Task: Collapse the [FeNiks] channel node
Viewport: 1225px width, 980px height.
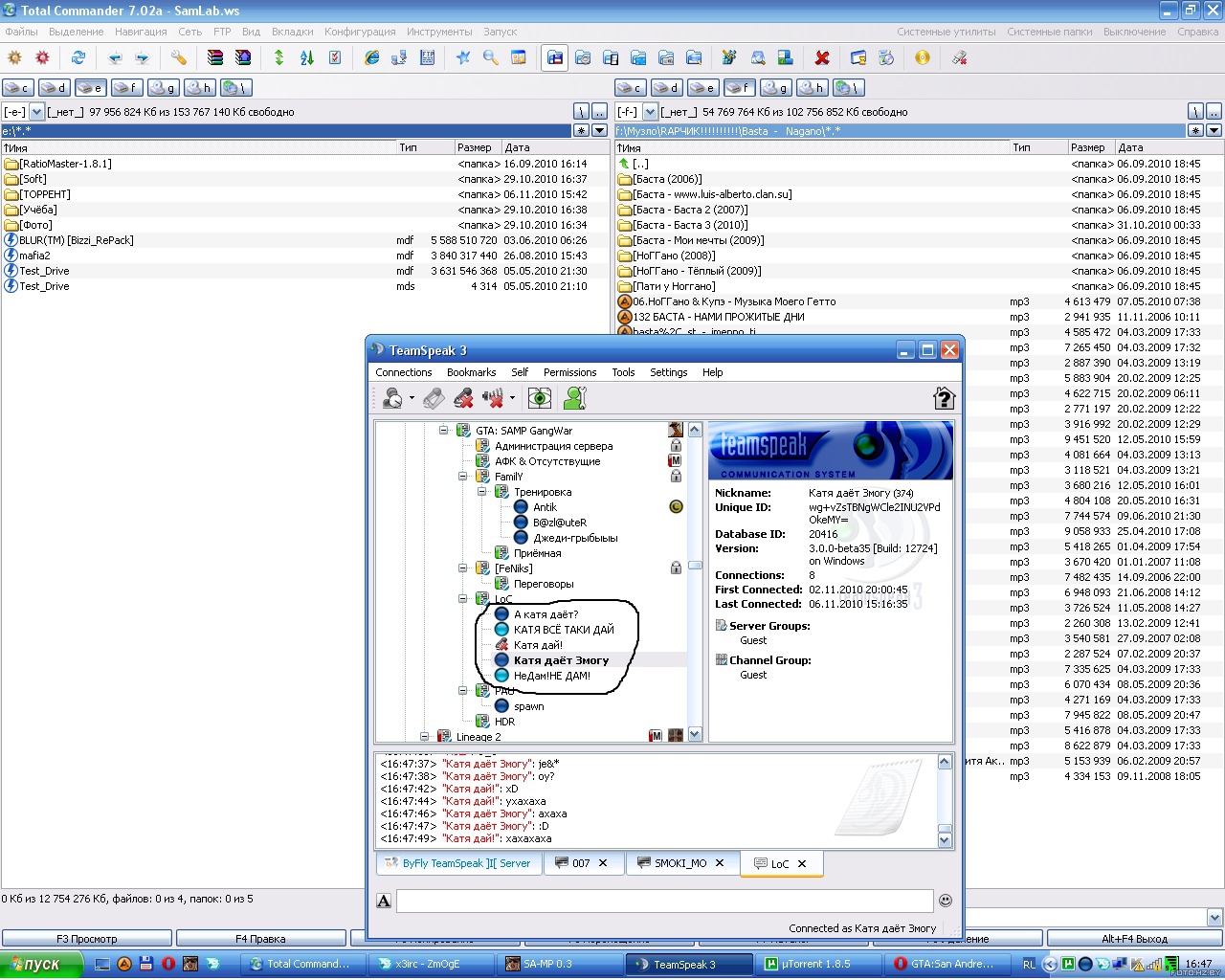Action: (x=462, y=568)
